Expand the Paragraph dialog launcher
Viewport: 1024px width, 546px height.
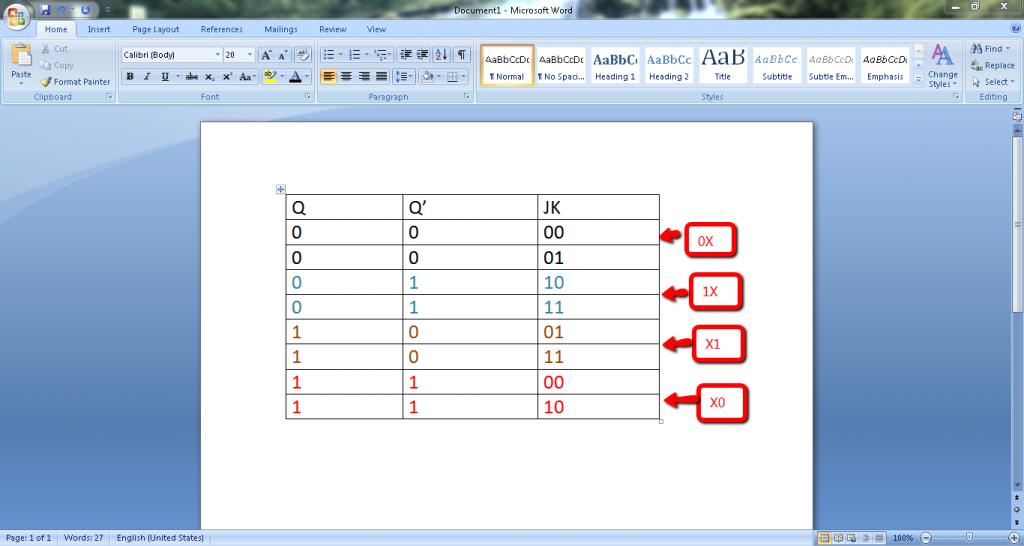(467, 97)
